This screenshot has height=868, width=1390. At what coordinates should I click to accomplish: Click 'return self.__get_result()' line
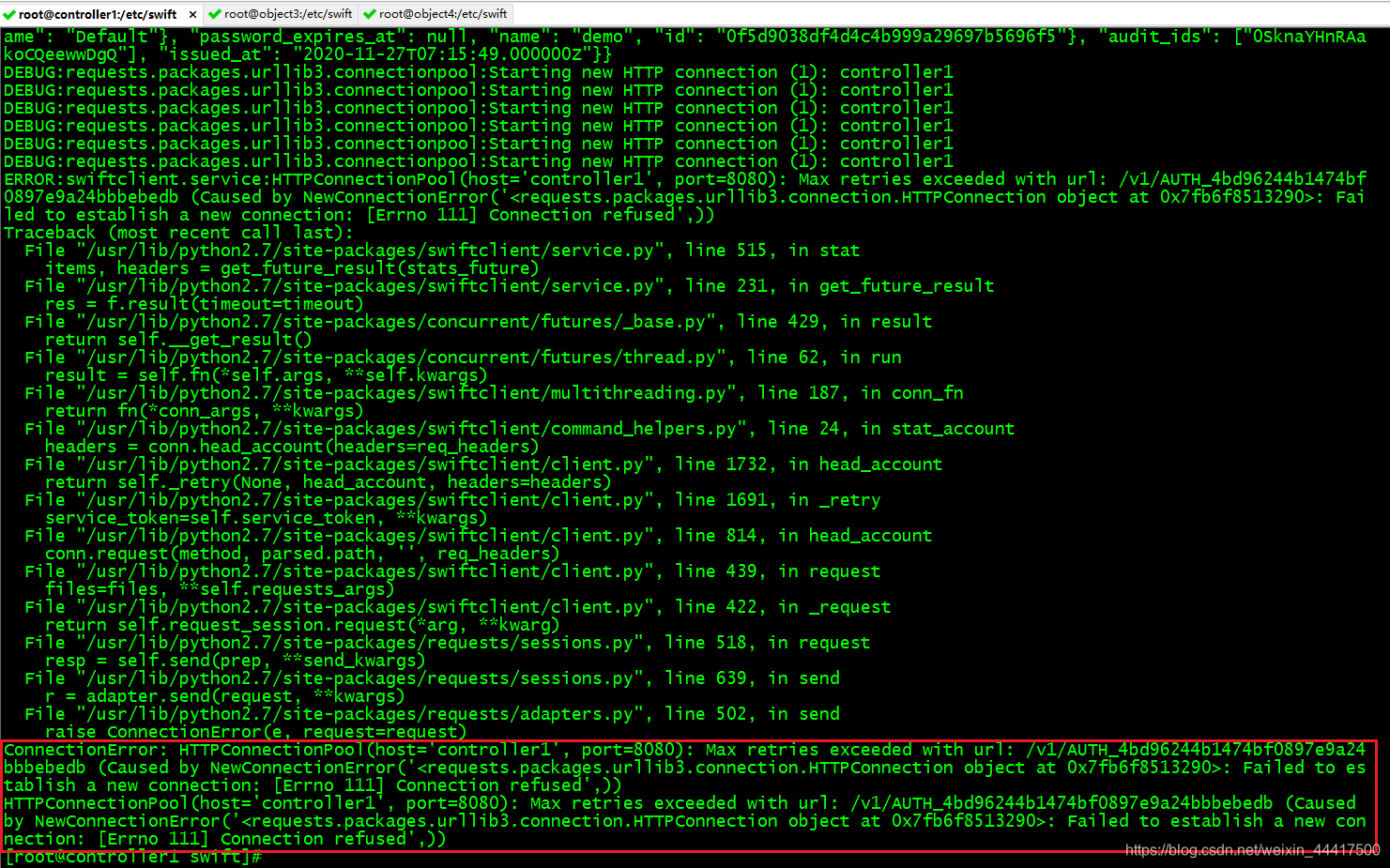point(178,340)
